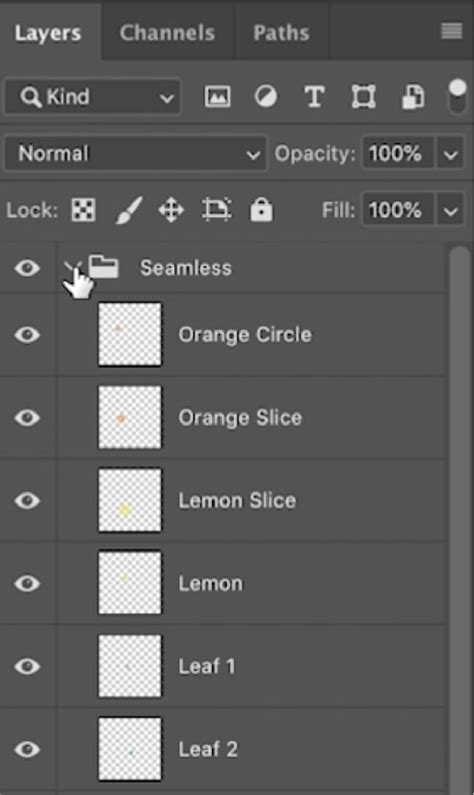Filter for shape layers icon
The width and height of the screenshot is (474, 795).
(363, 96)
